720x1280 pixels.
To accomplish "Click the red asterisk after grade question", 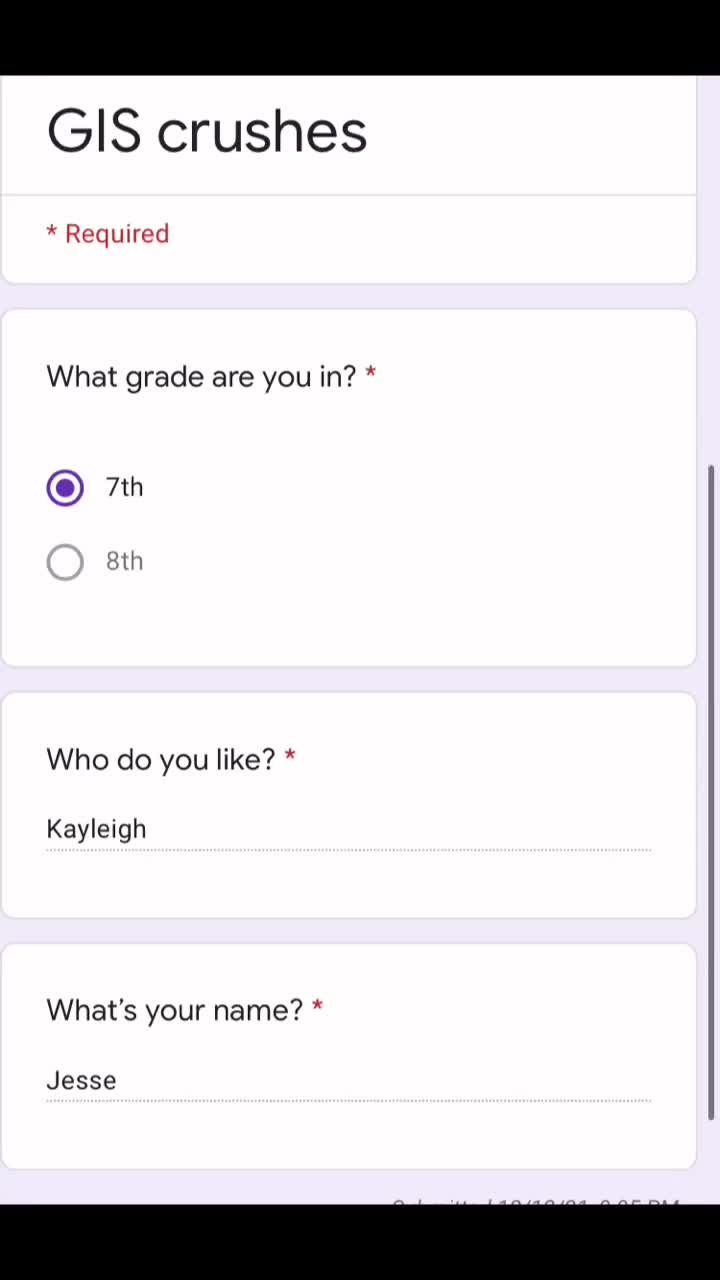I will coord(371,373).
